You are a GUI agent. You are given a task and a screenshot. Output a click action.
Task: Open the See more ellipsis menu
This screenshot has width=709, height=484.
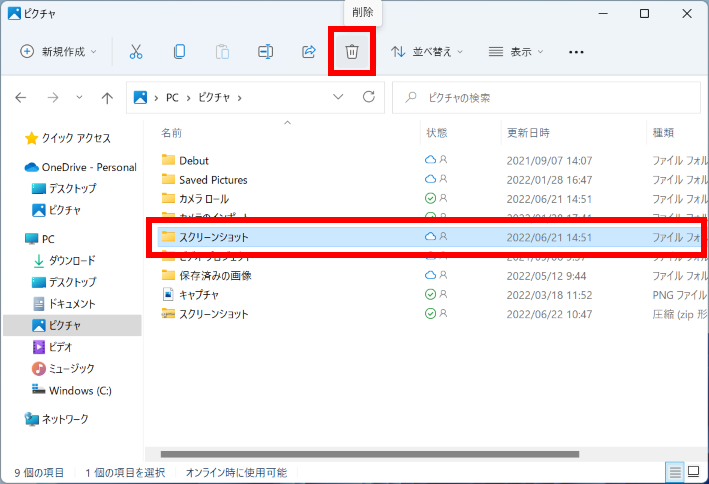pyautogui.click(x=576, y=52)
